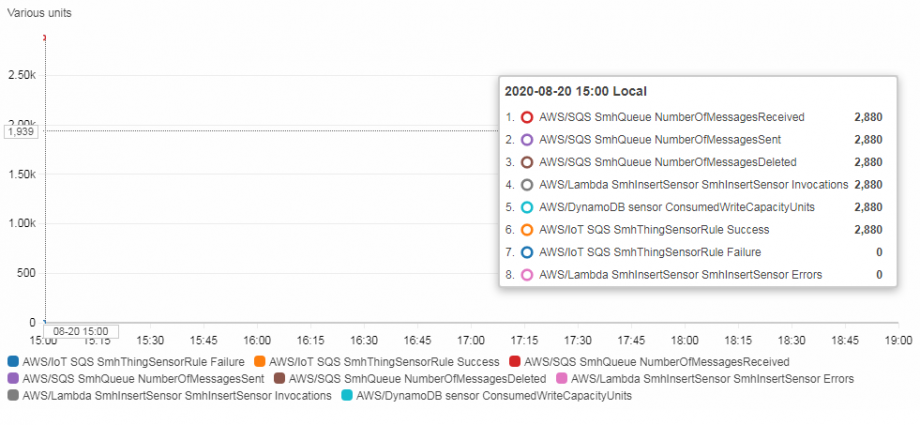Click the pink SmhInsertSensor Errors legend swatch

coord(561,379)
